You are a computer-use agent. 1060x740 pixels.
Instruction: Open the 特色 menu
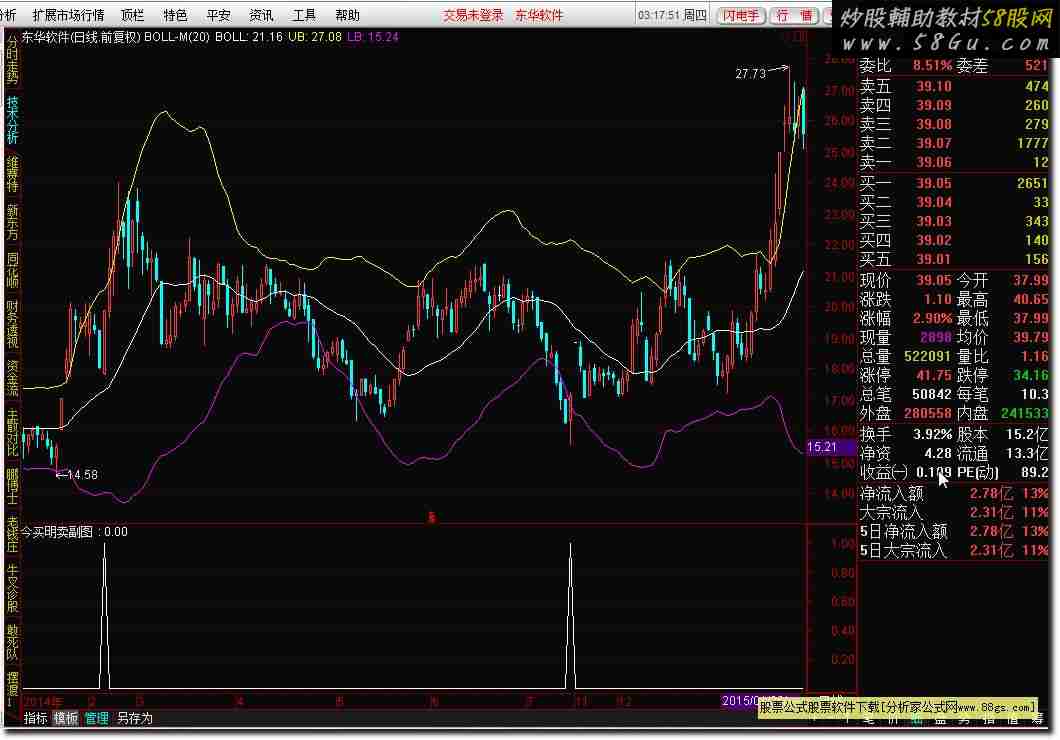175,15
